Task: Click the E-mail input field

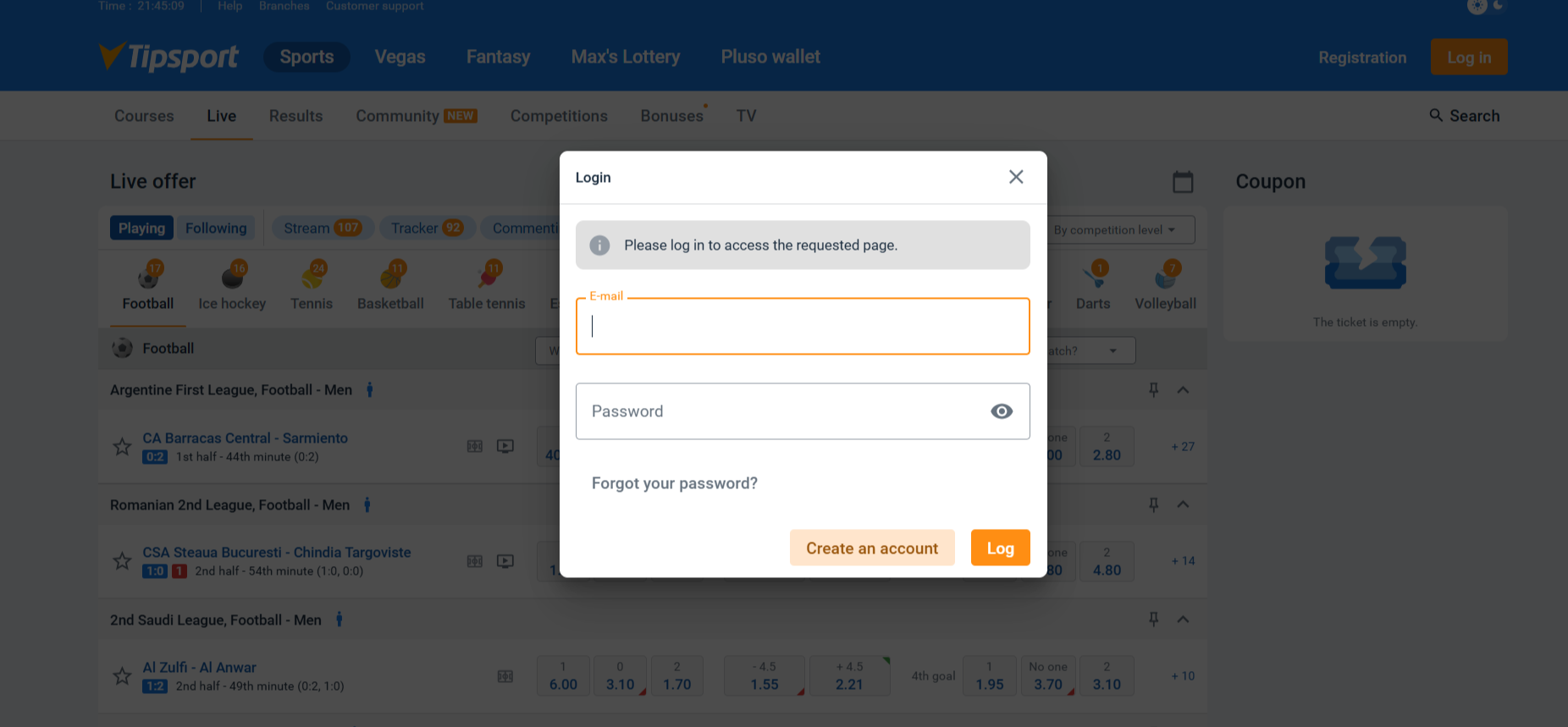Action: [x=802, y=327]
